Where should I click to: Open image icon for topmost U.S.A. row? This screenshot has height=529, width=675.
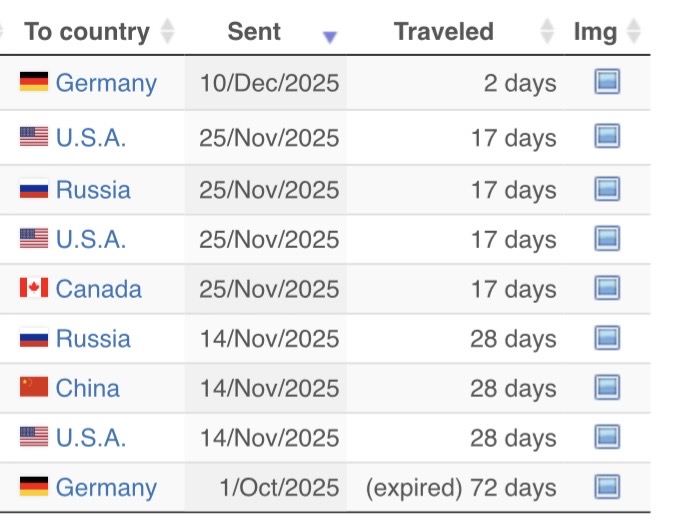607,137
